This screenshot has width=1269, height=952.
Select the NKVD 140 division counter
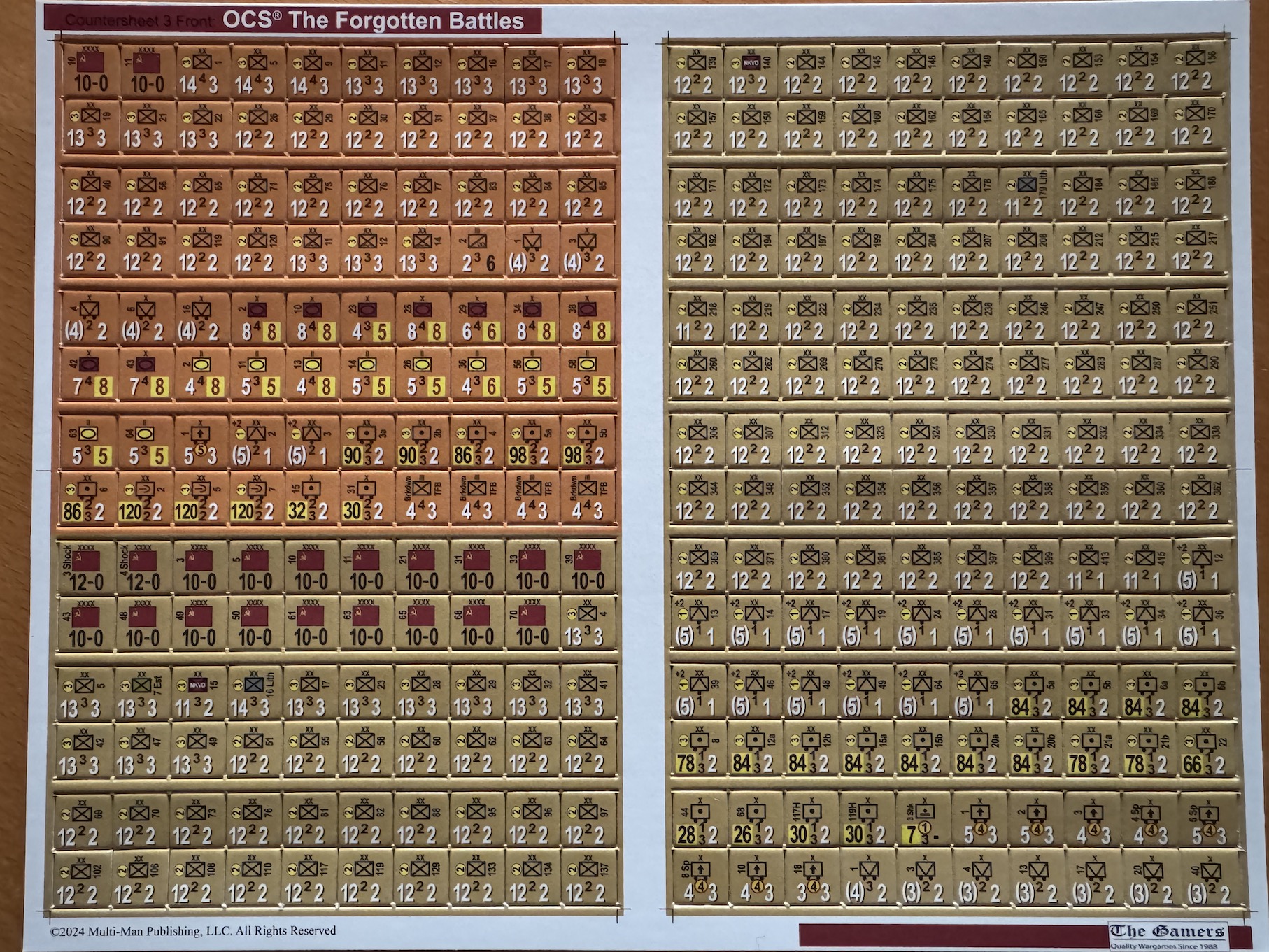[749, 71]
